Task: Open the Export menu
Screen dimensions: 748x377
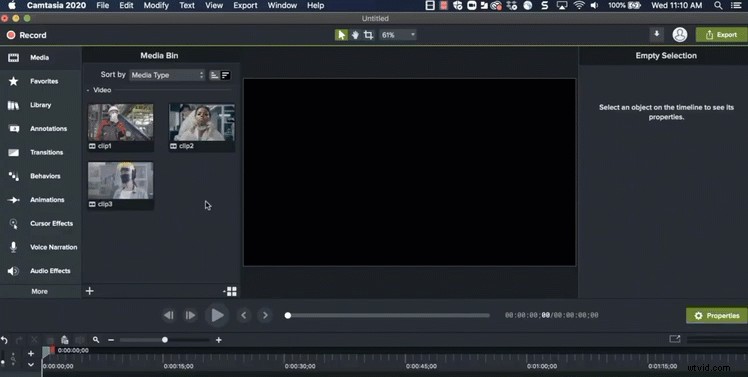Action: click(x=245, y=5)
